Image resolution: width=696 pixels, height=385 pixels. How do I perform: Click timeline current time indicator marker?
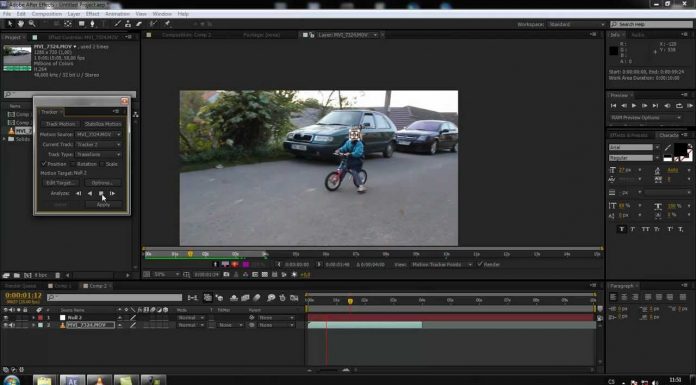pyautogui.click(x=350, y=301)
